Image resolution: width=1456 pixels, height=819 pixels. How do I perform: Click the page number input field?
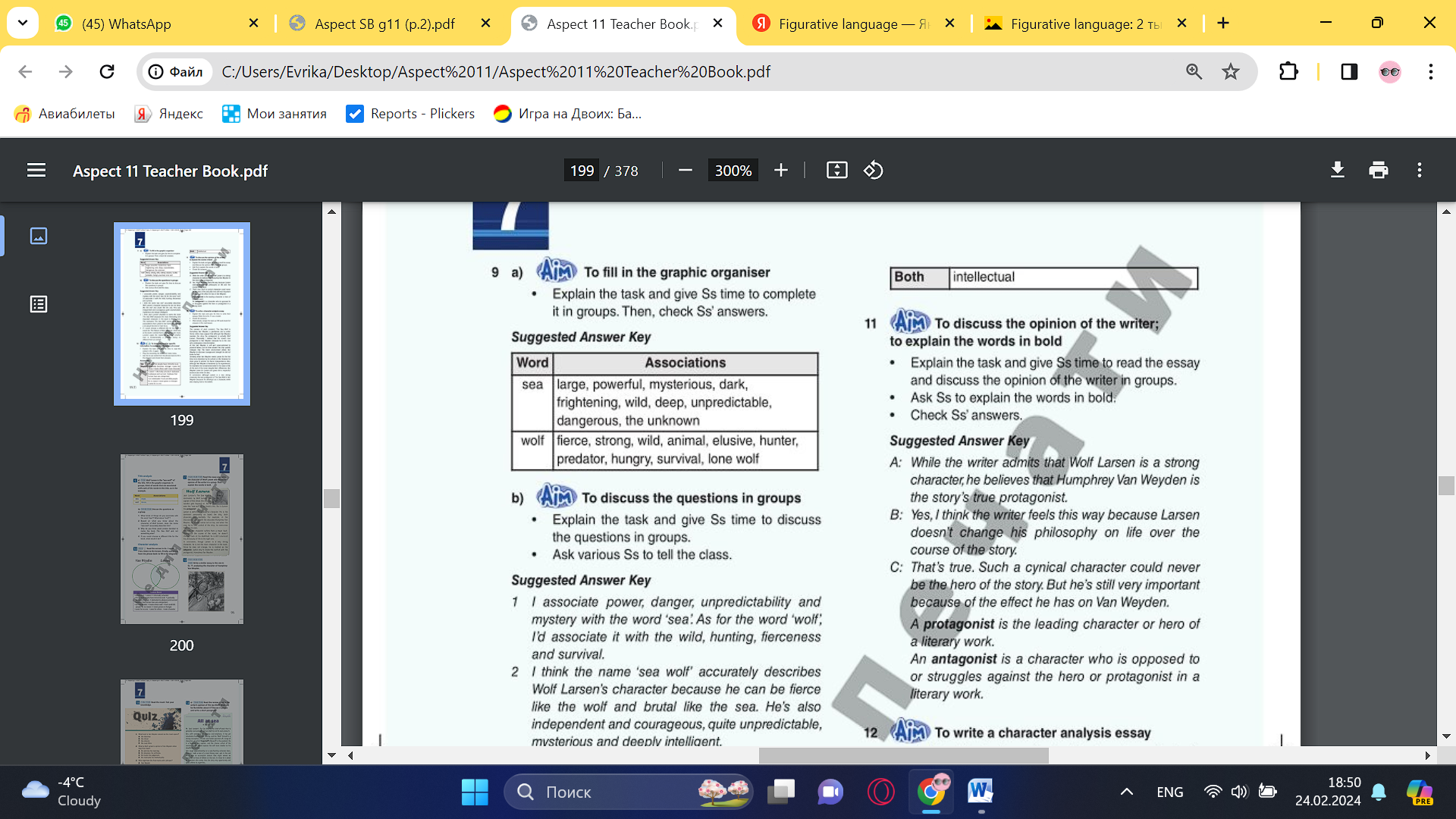pyautogui.click(x=582, y=171)
